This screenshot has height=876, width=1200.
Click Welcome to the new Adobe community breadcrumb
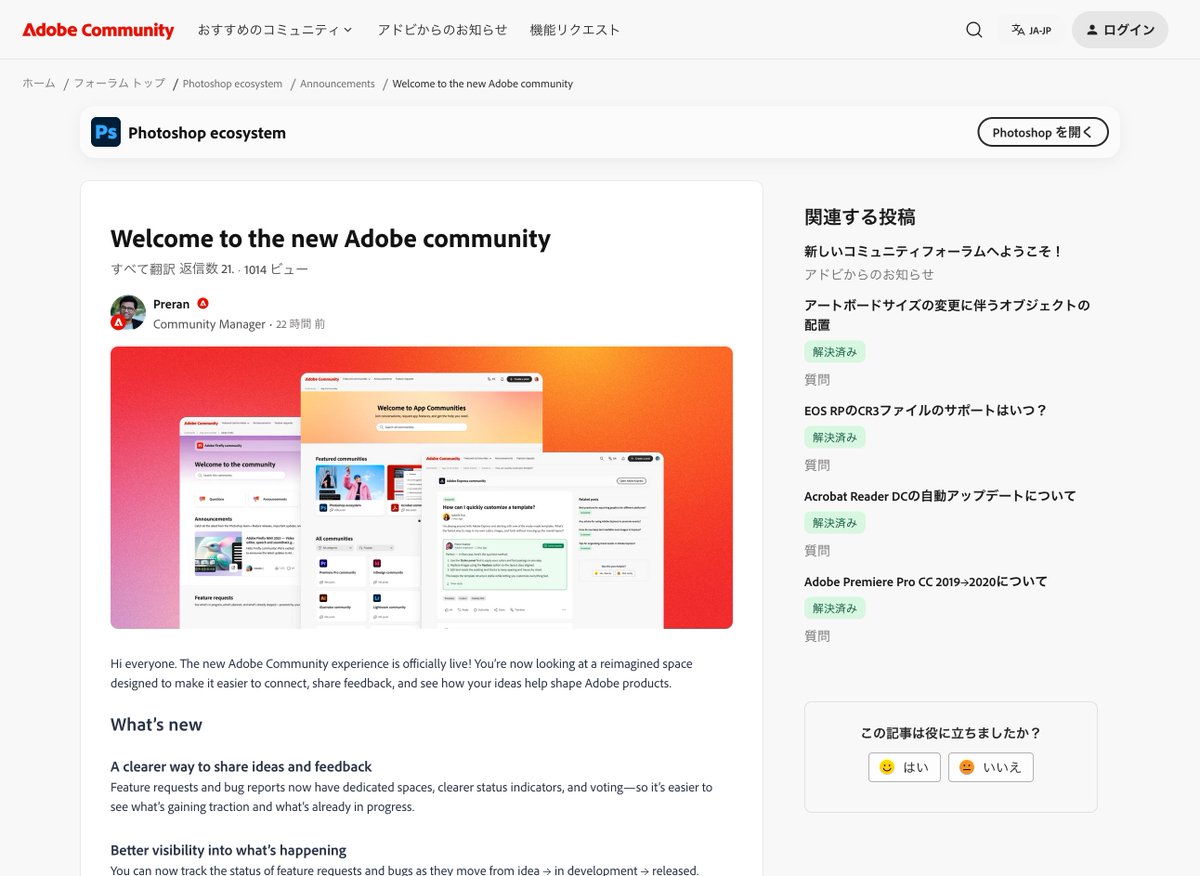(x=483, y=84)
